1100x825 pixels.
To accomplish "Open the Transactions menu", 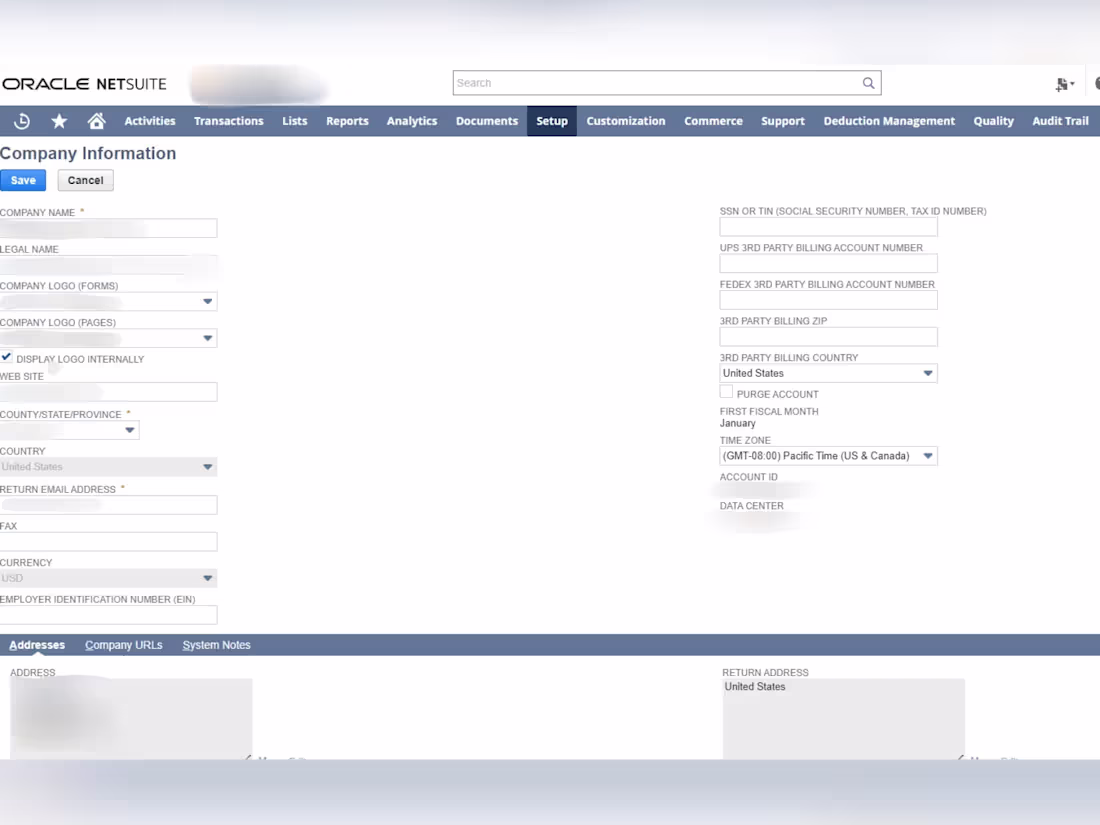I will 229,121.
